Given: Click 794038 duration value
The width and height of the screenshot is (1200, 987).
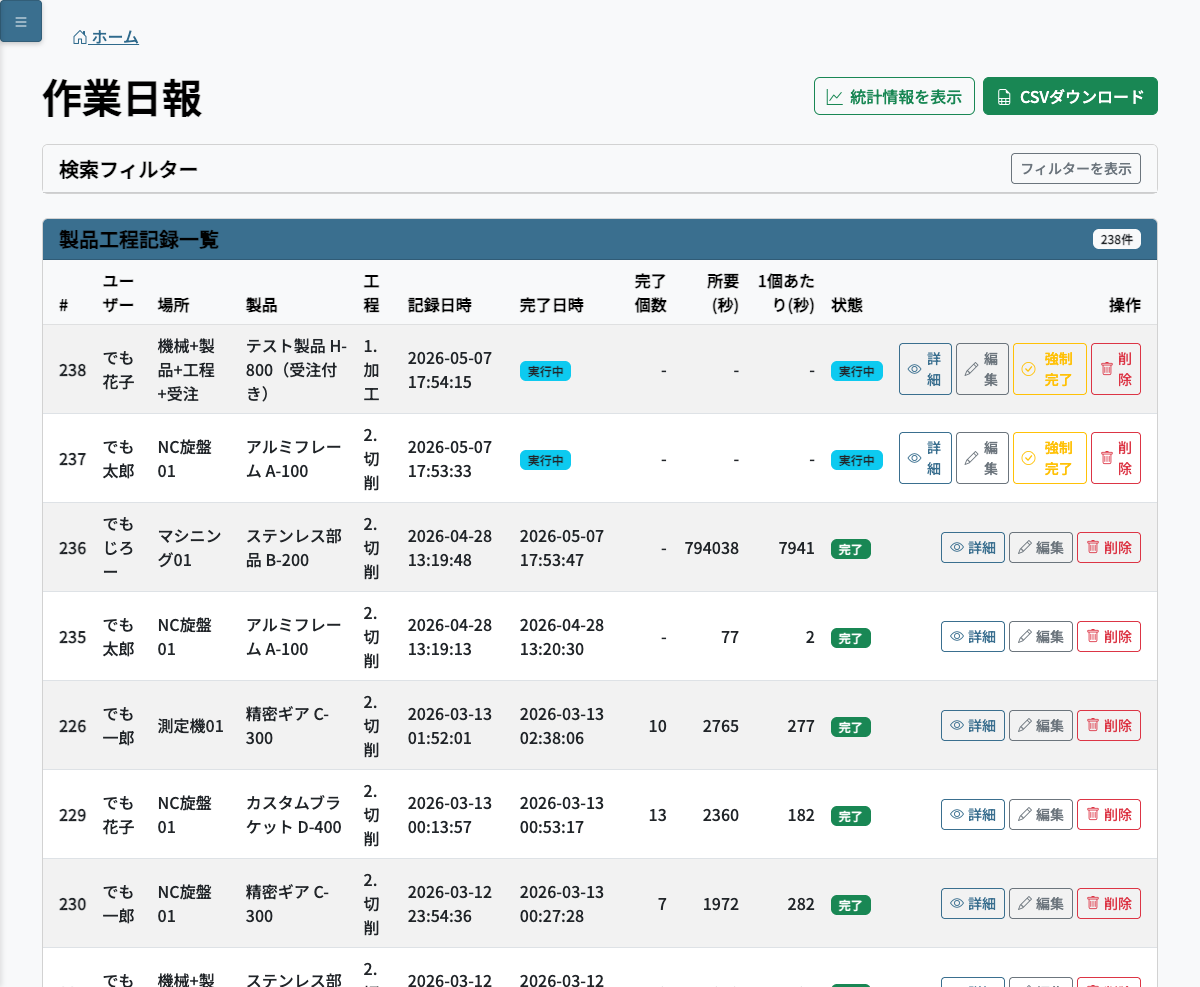Looking at the screenshot, I should click(712, 548).
